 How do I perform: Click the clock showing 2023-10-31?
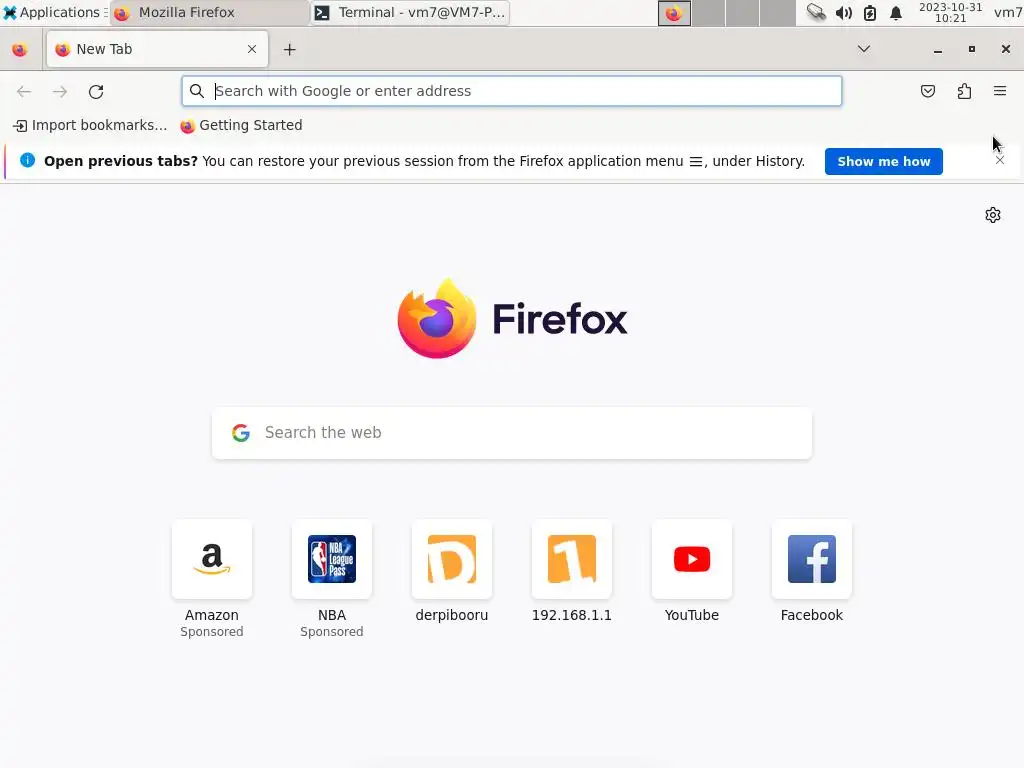pyautogui.click(x=950, y=12)
